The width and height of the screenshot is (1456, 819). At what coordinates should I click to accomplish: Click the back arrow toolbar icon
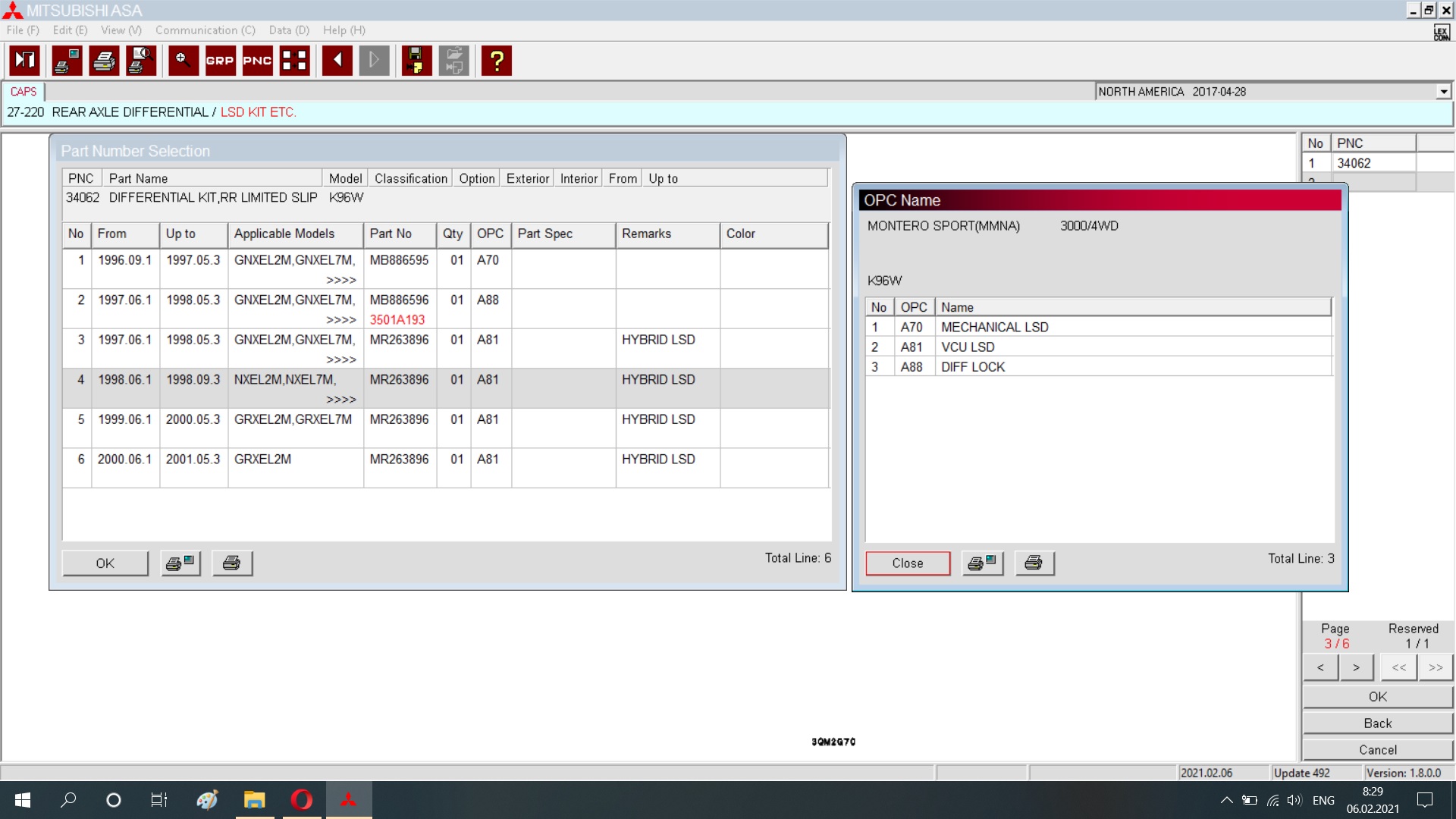tap(337, 61)
